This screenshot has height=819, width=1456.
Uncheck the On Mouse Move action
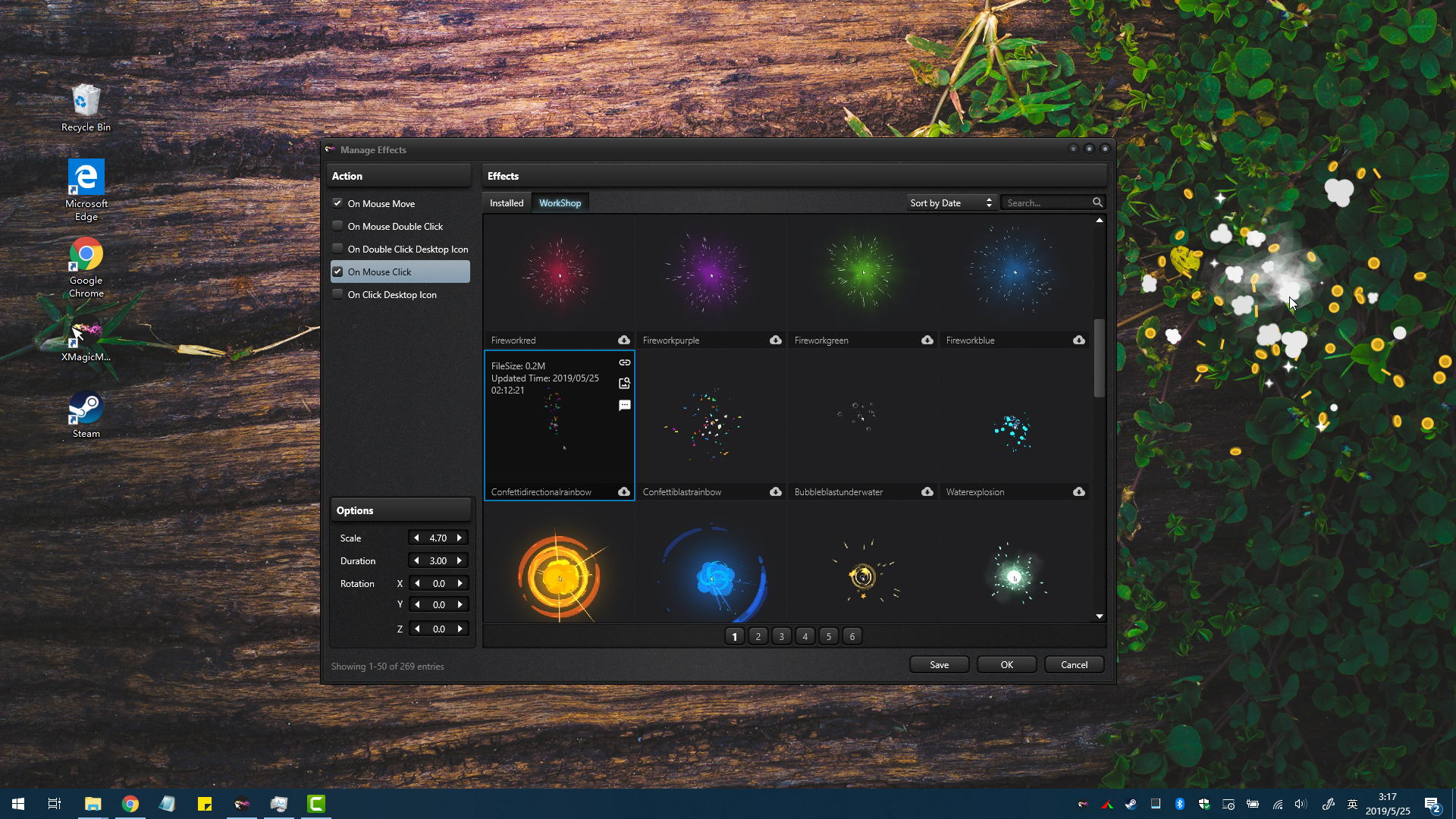tap(337, 202)
